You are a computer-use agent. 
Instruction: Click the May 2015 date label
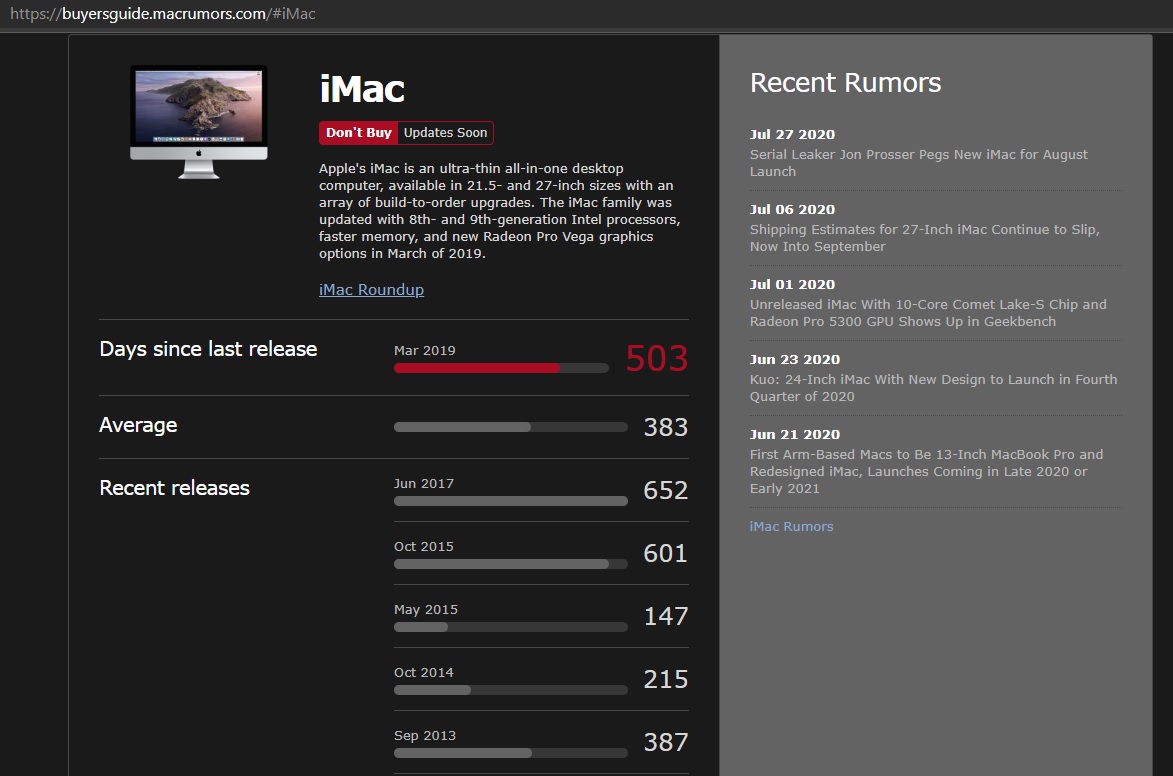pyautogui.click(x=426, y=609)
